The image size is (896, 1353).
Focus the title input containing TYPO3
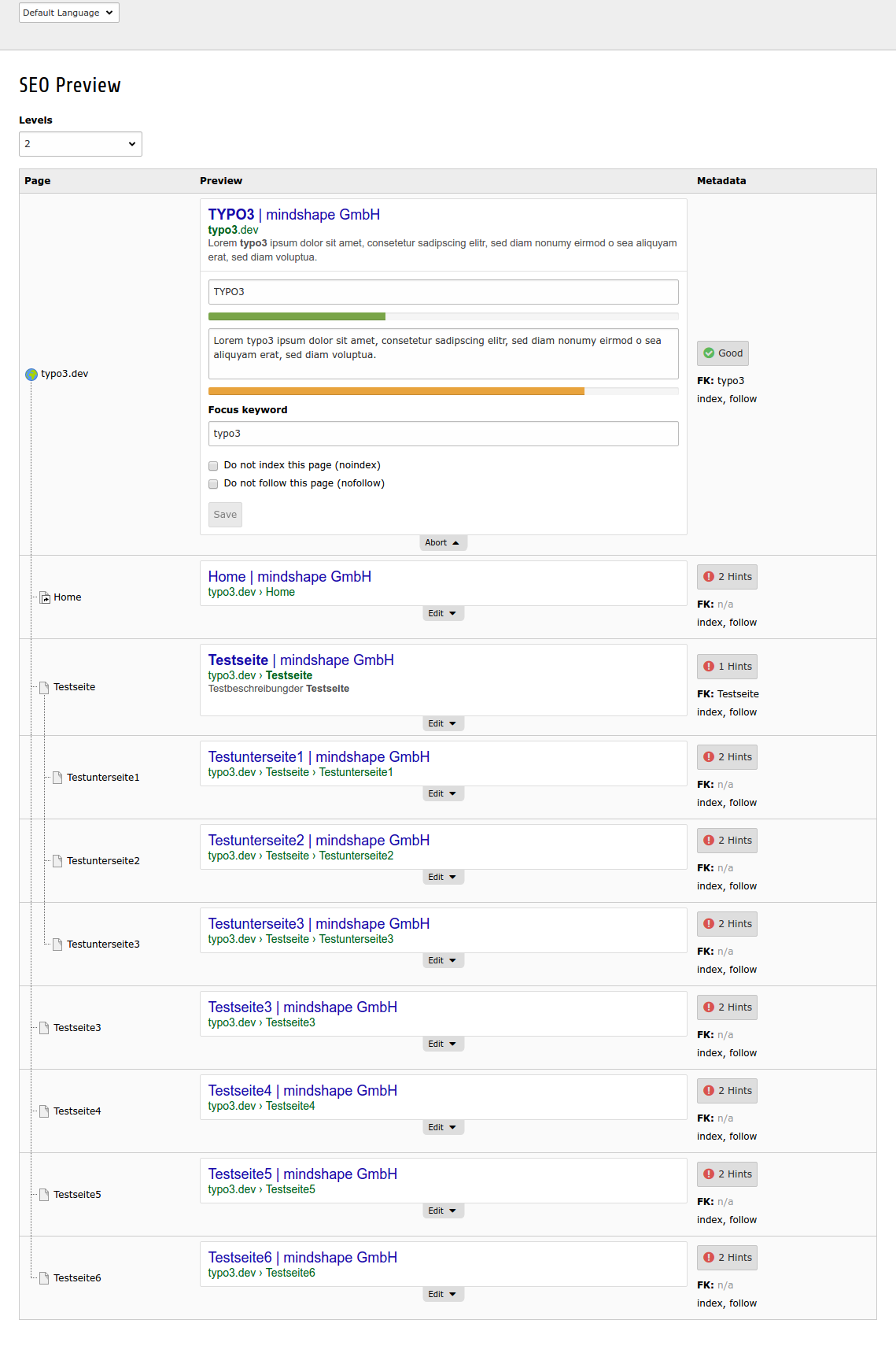[443, 292]
